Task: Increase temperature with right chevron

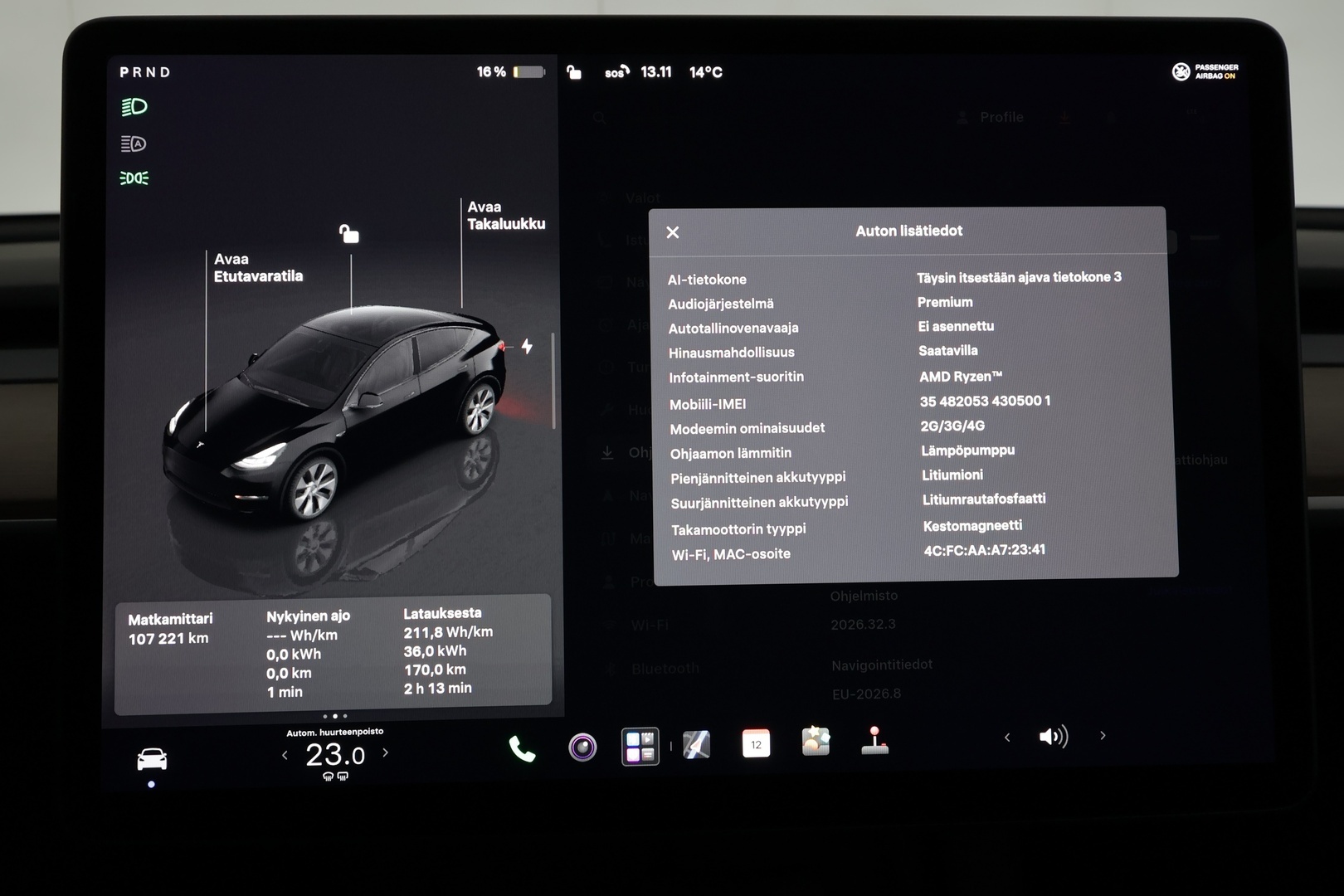Action: 385,753
